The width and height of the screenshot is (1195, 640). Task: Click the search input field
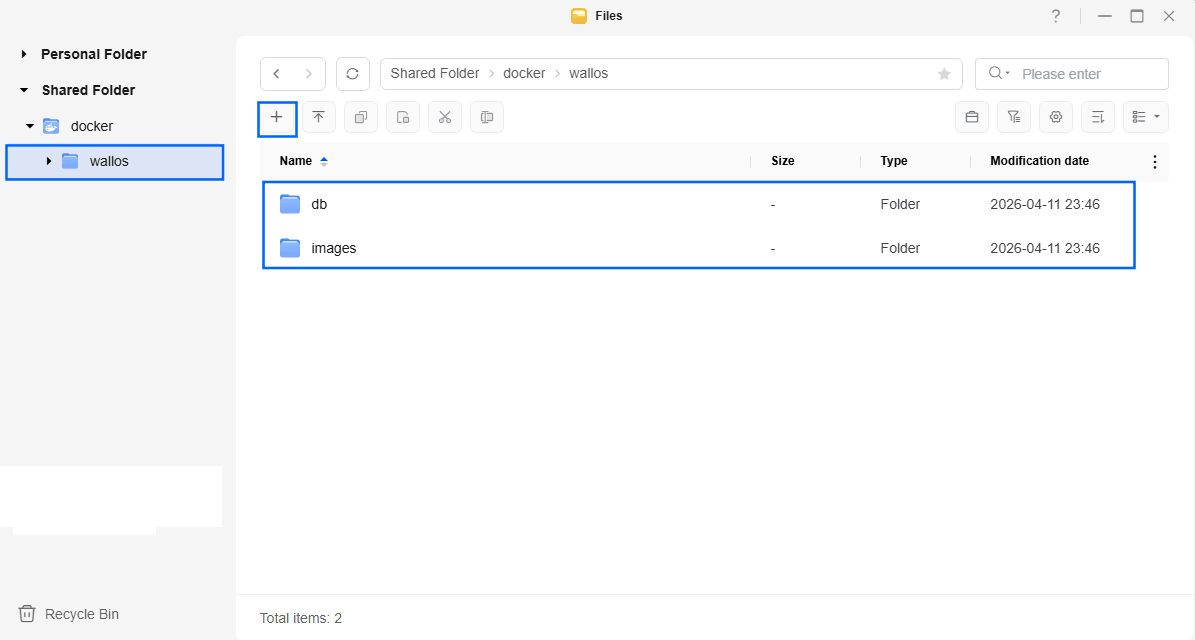1088,74
